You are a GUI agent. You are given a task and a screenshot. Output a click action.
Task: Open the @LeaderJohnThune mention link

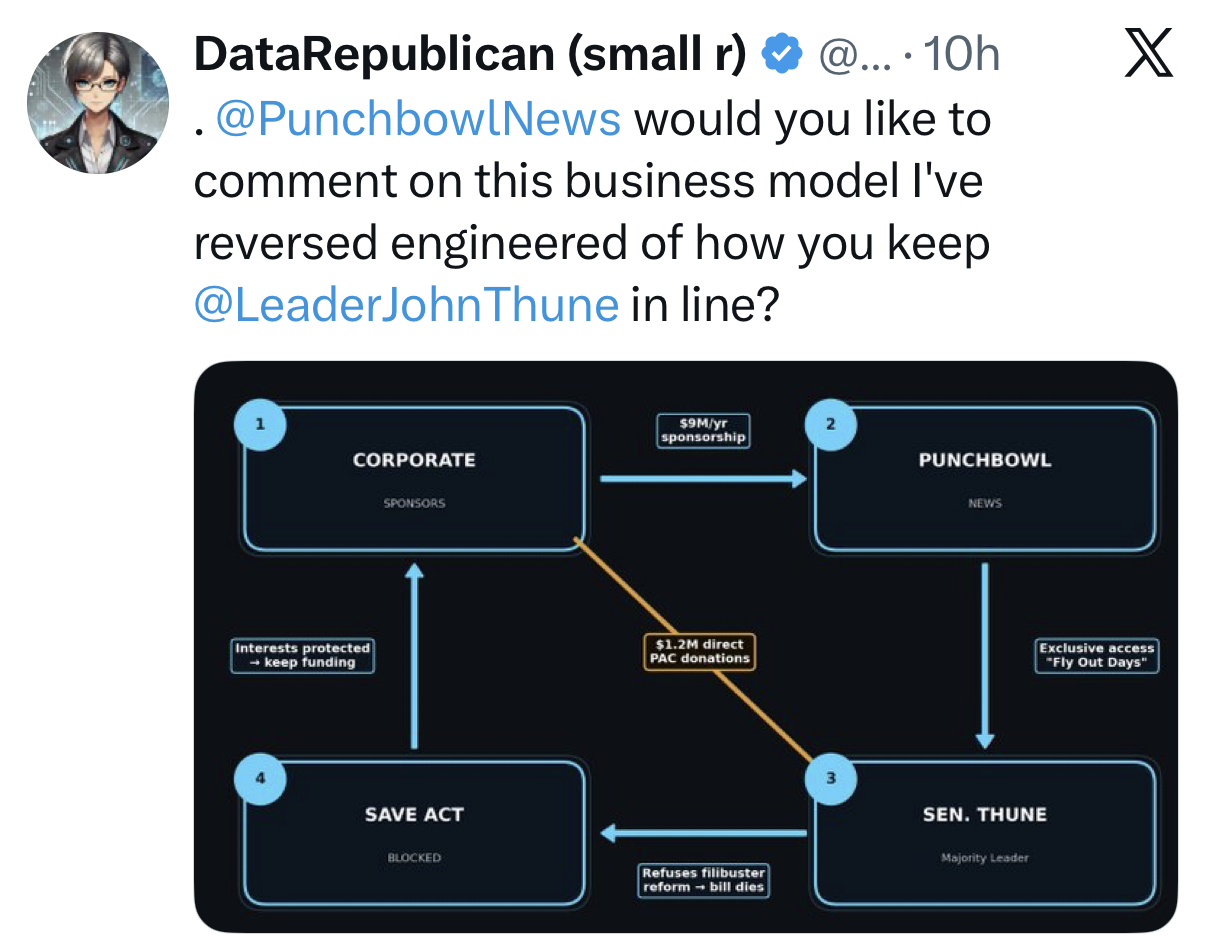coord(406,303)
